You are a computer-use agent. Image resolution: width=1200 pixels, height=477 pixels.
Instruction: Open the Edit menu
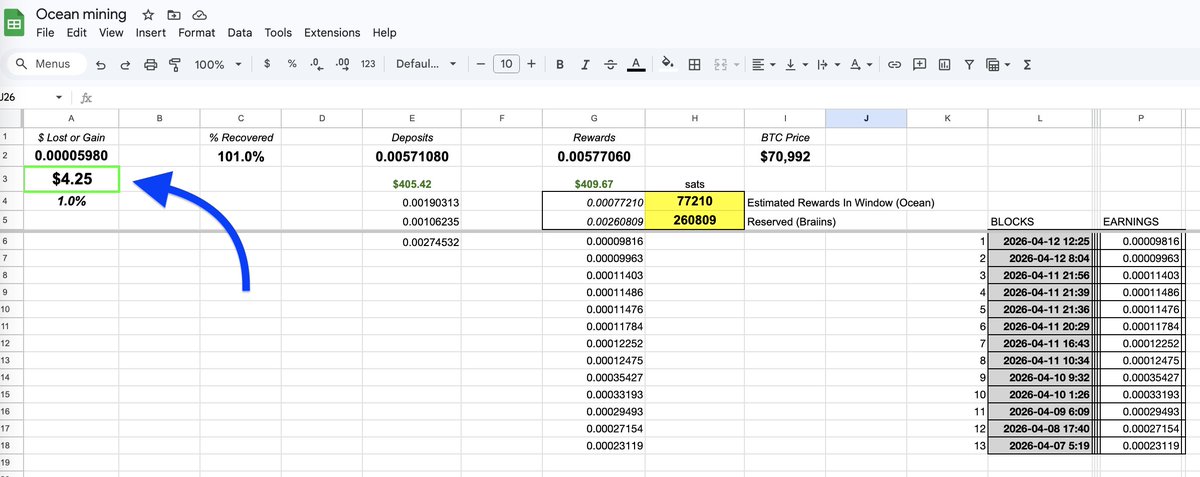pyautogui.click(x=77, y=33)
